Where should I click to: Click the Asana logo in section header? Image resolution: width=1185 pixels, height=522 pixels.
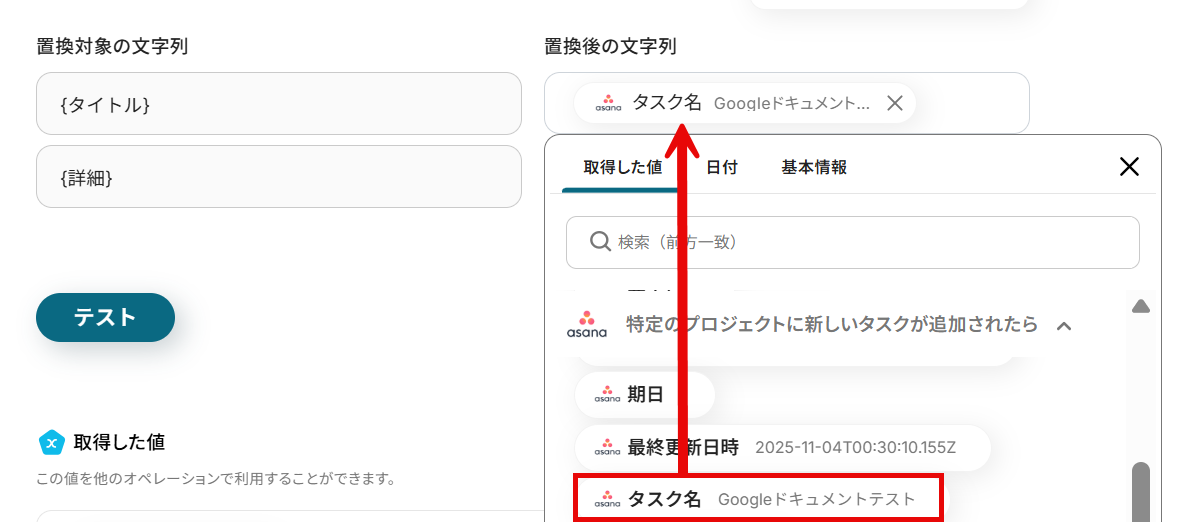coord(586,325)
